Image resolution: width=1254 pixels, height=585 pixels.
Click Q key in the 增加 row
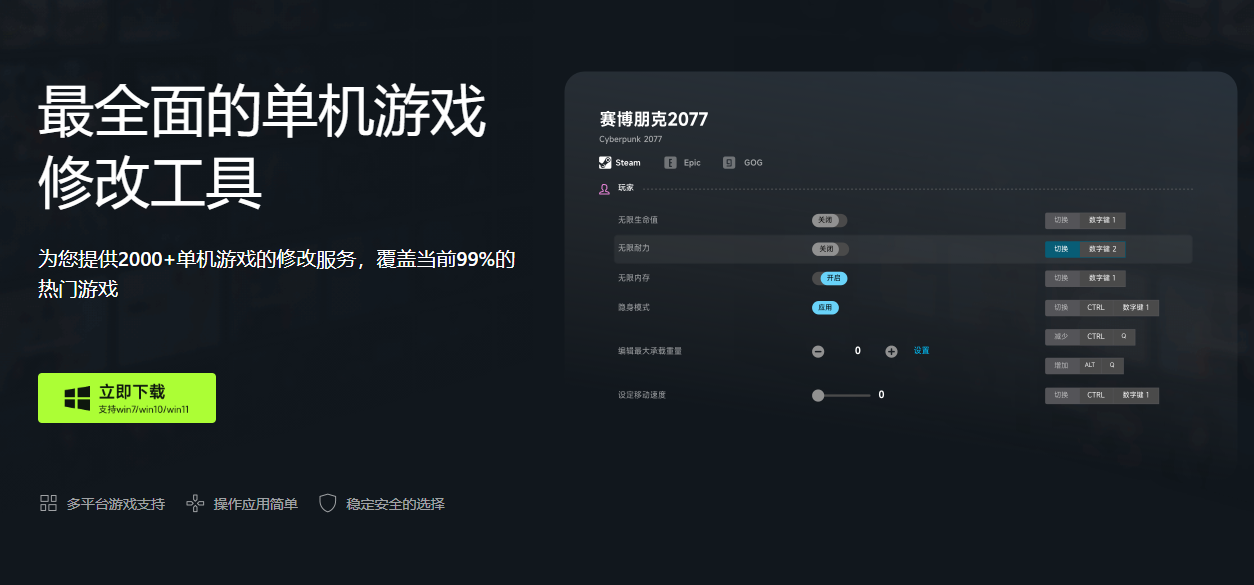1112,366
